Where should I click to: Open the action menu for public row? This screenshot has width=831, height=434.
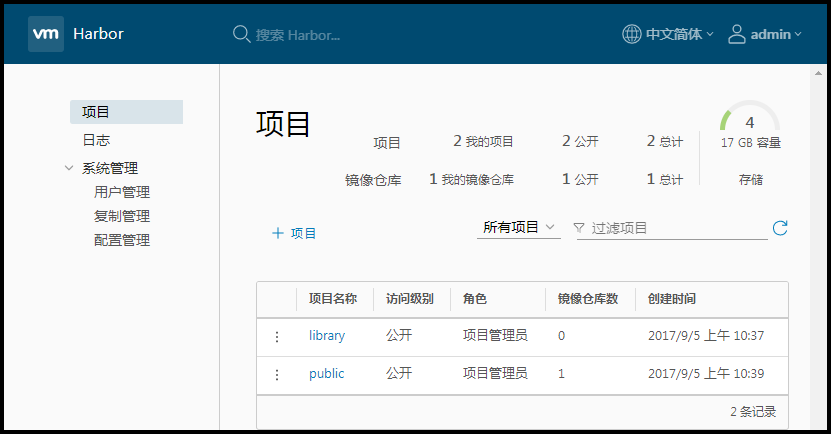[x=277, y=375]
